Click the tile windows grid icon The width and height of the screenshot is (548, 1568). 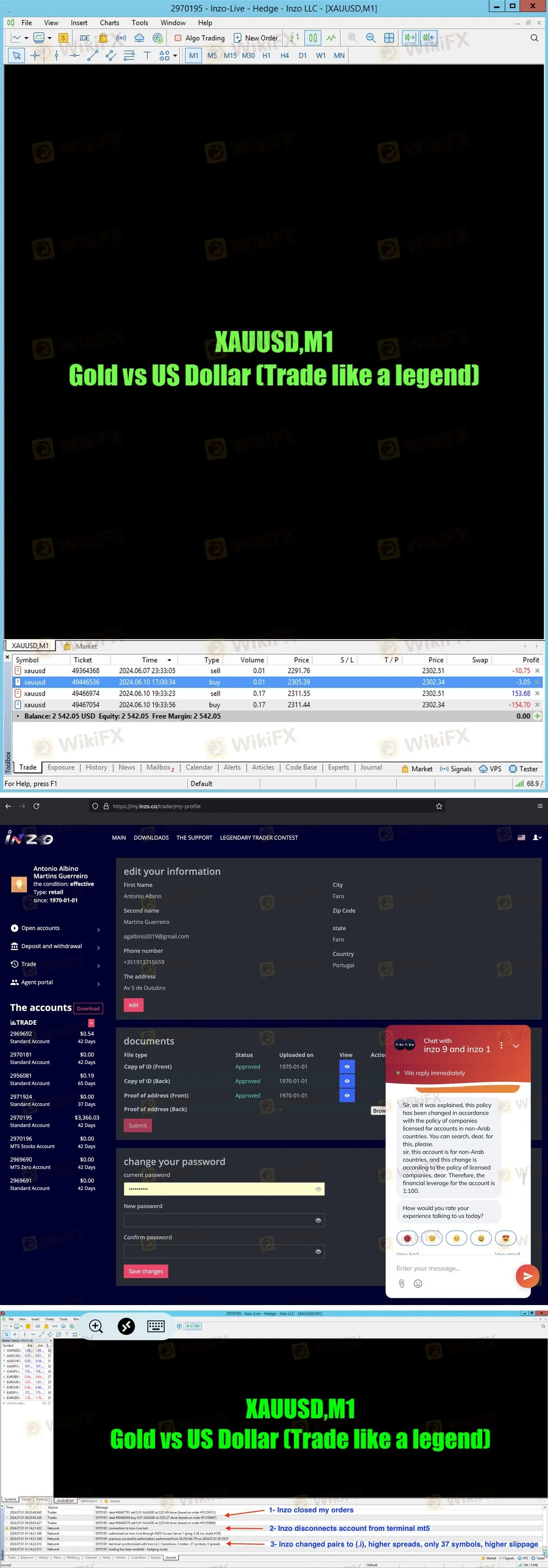tap(389, 38)
